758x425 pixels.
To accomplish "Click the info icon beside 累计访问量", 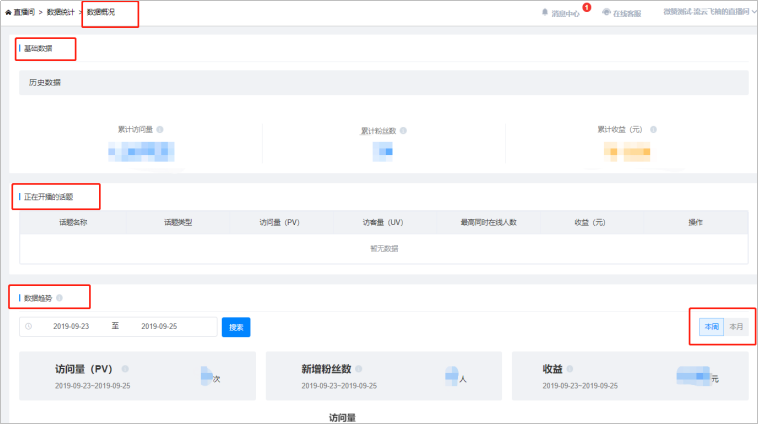I will [160, 129].
